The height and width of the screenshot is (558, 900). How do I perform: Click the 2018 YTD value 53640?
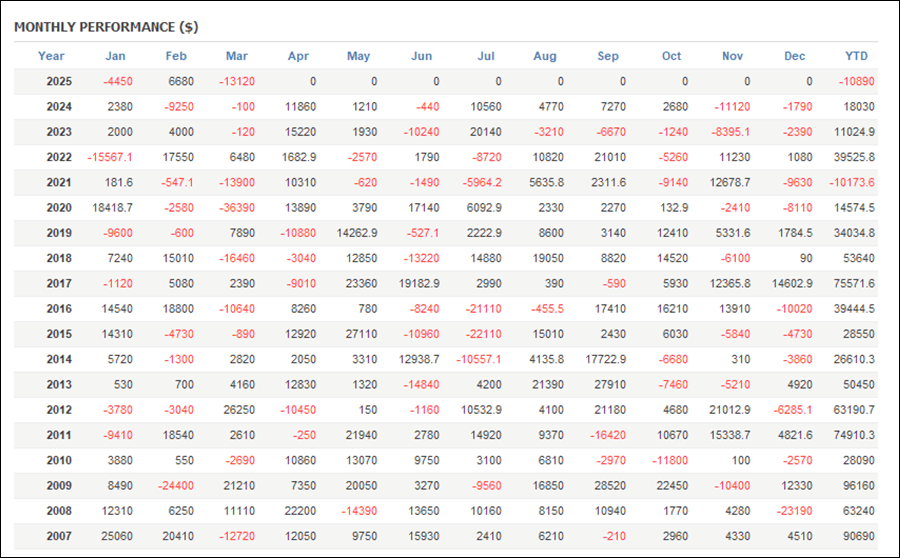859,258
